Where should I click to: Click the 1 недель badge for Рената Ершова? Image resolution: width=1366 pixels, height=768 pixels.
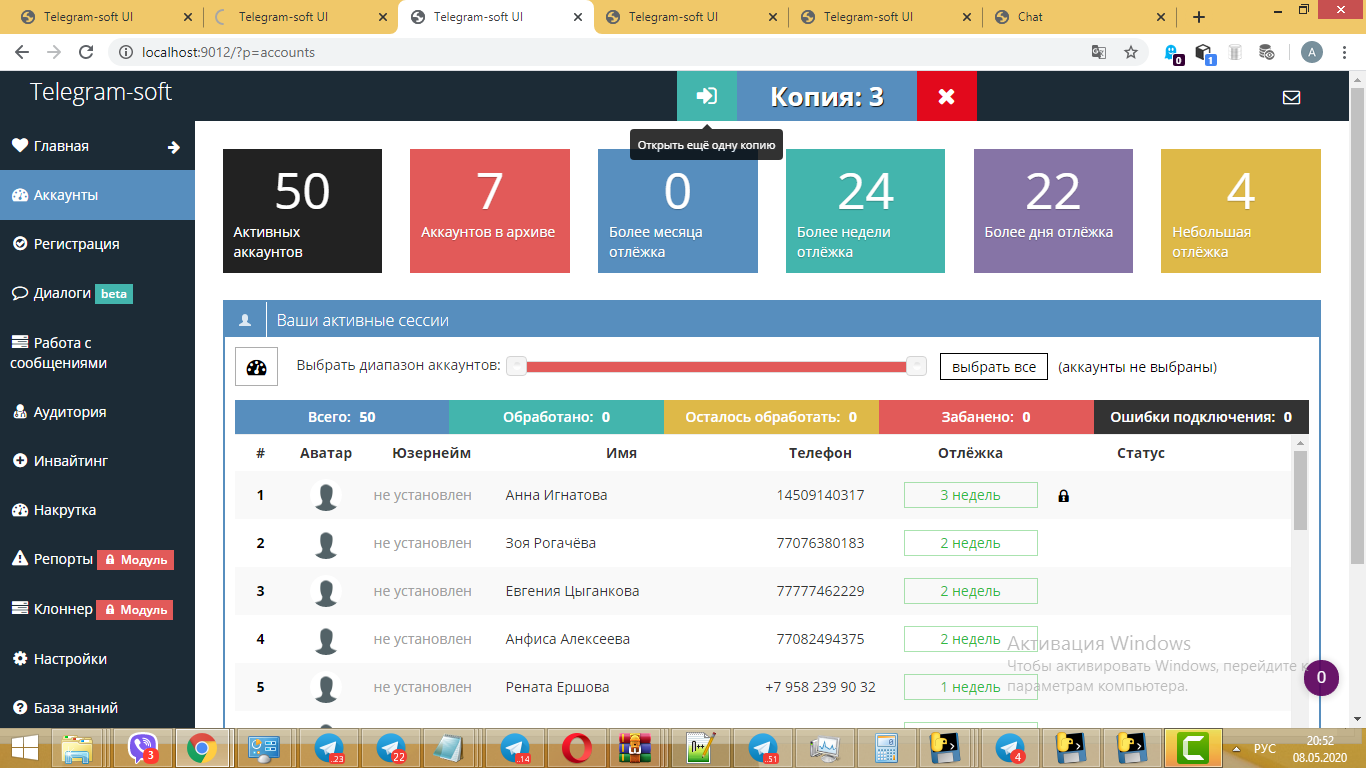[970, 687]
